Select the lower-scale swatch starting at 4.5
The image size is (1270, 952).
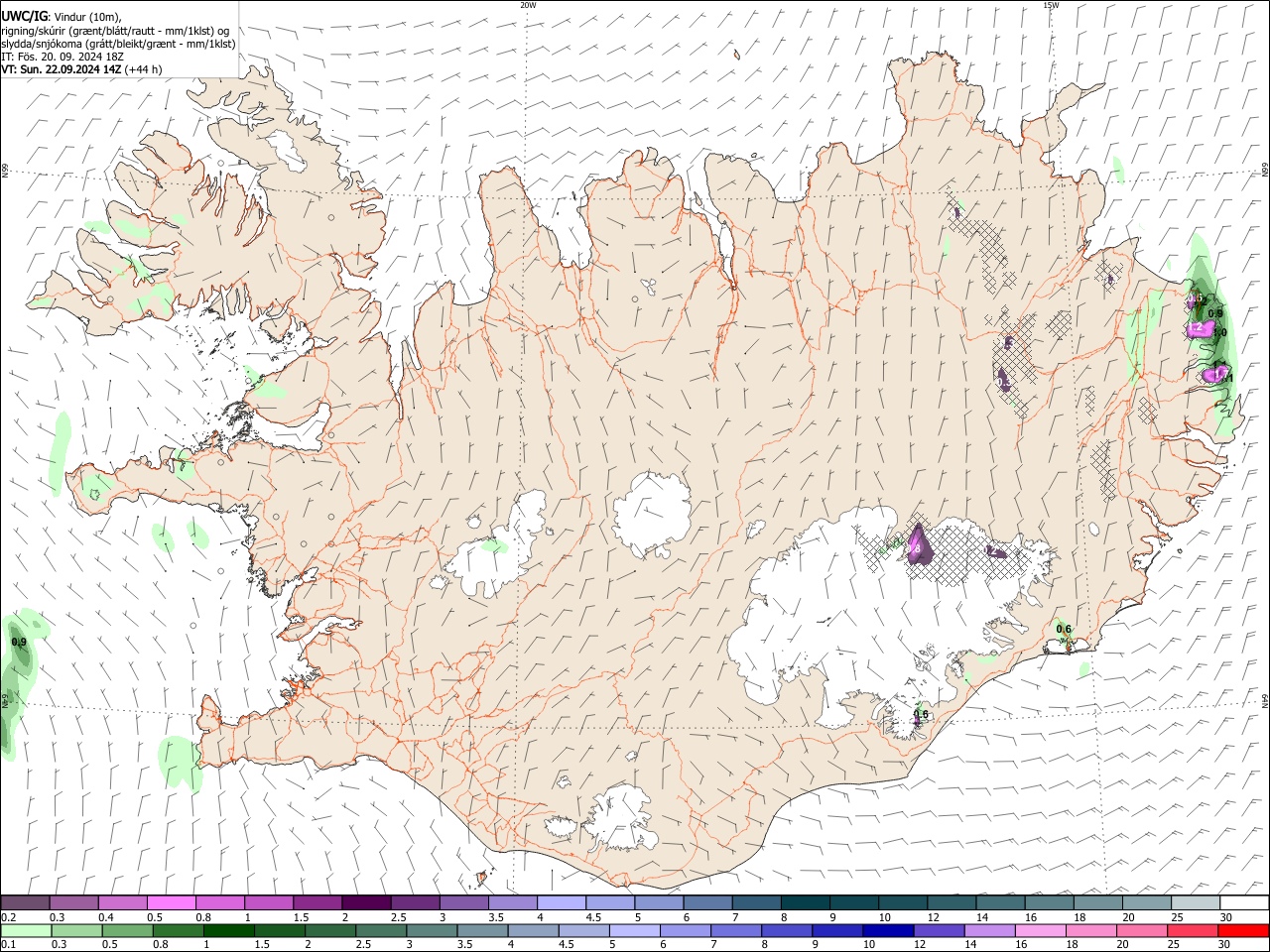click(x=584, y=931)
